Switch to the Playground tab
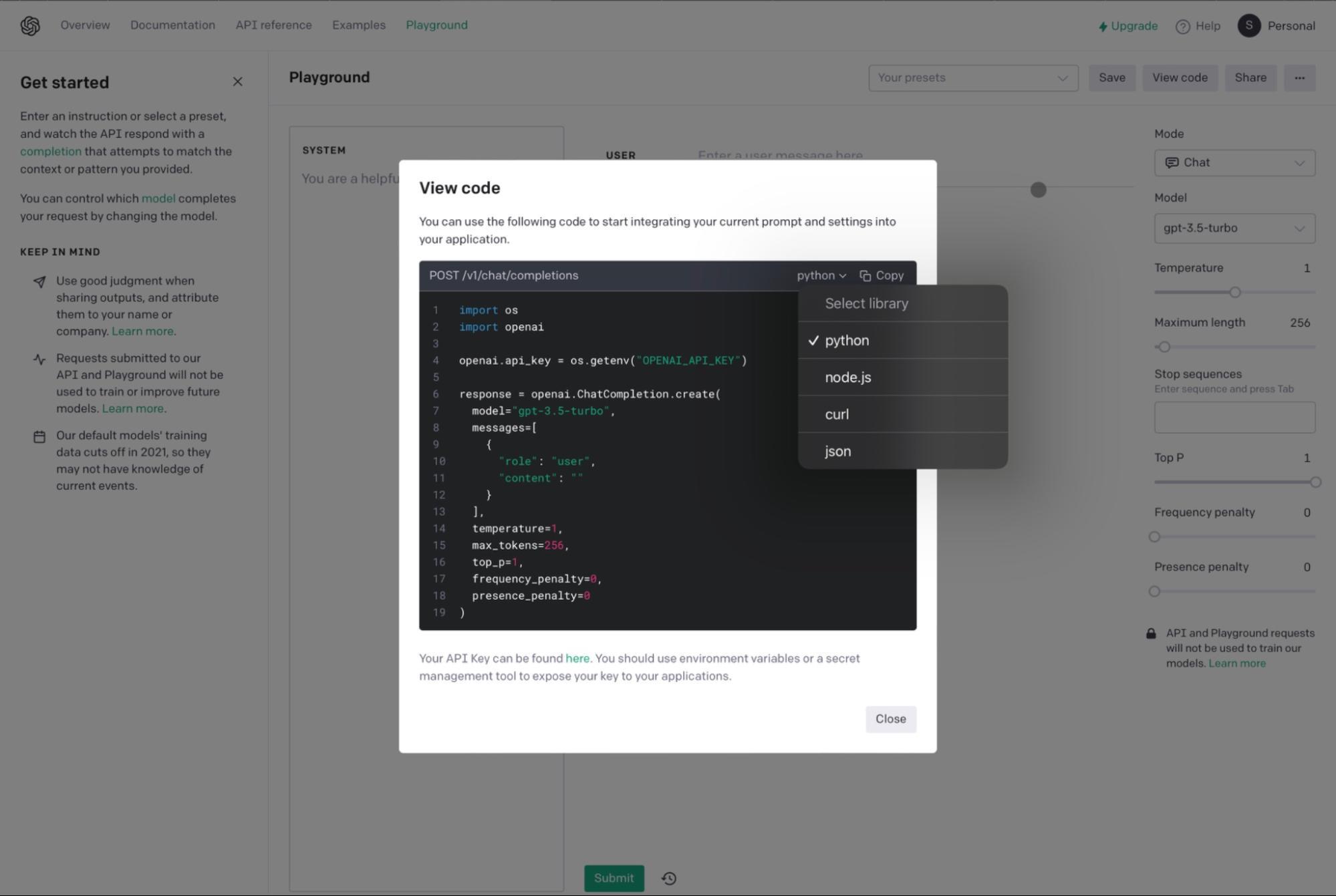Image resolution: width=1336 pixels, height=896 pixels. pos(436,25)
